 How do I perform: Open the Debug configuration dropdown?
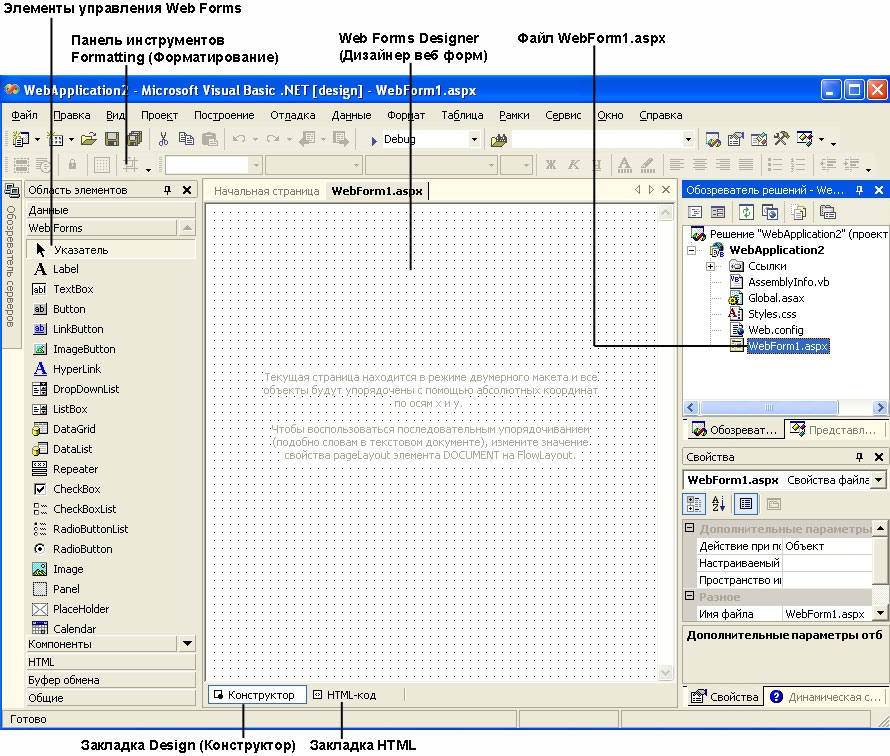474,139
